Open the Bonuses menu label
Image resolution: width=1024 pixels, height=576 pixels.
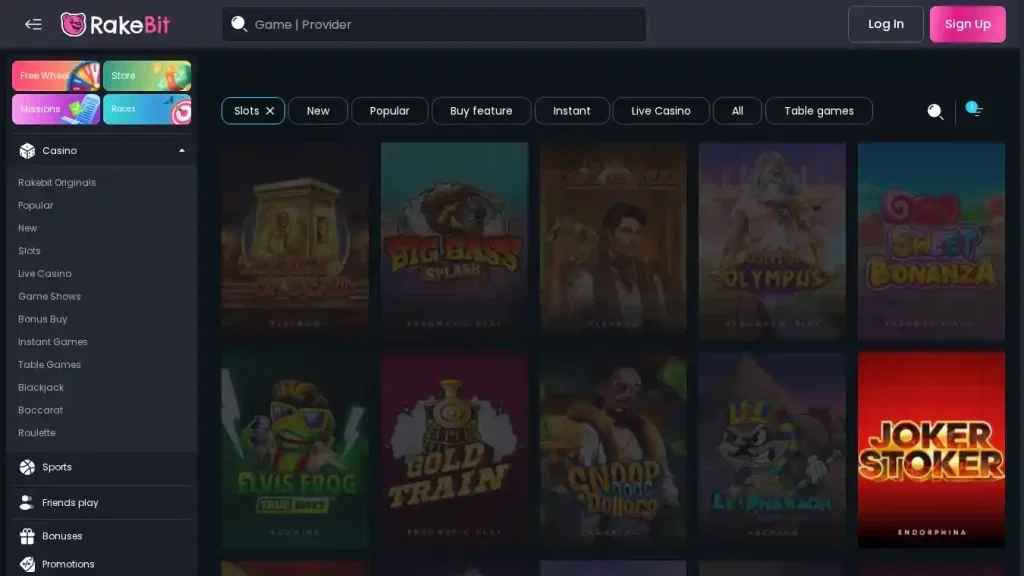coord(62,536)
